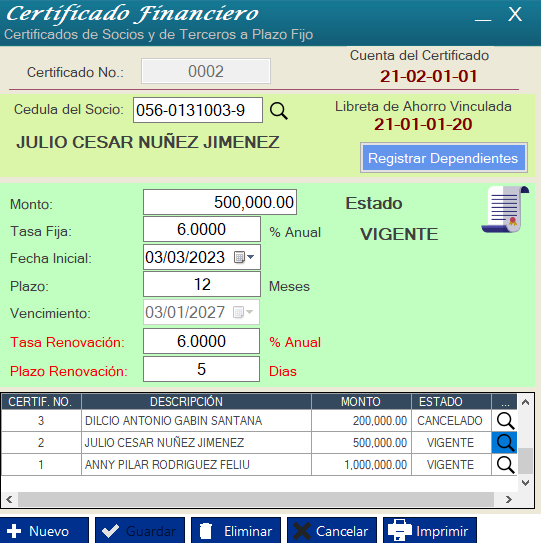Click the table scroll down arrow

[525, 482]
